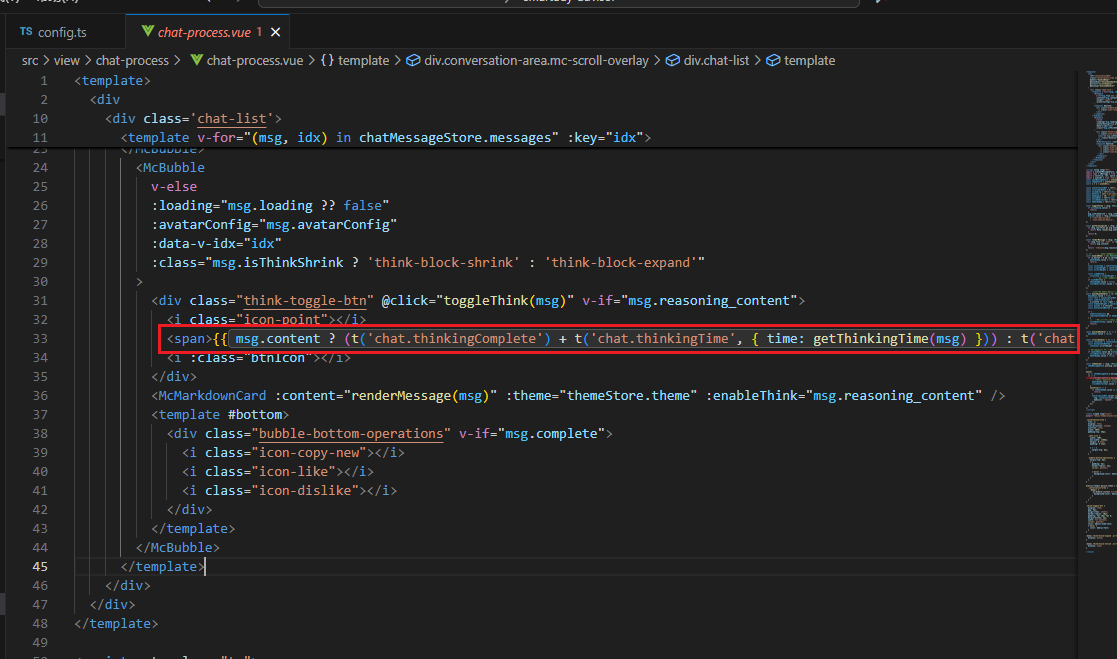1117x659 pixels.
Task: Toggle a breakpoint beside line 33
Action: tap(22, 338)
